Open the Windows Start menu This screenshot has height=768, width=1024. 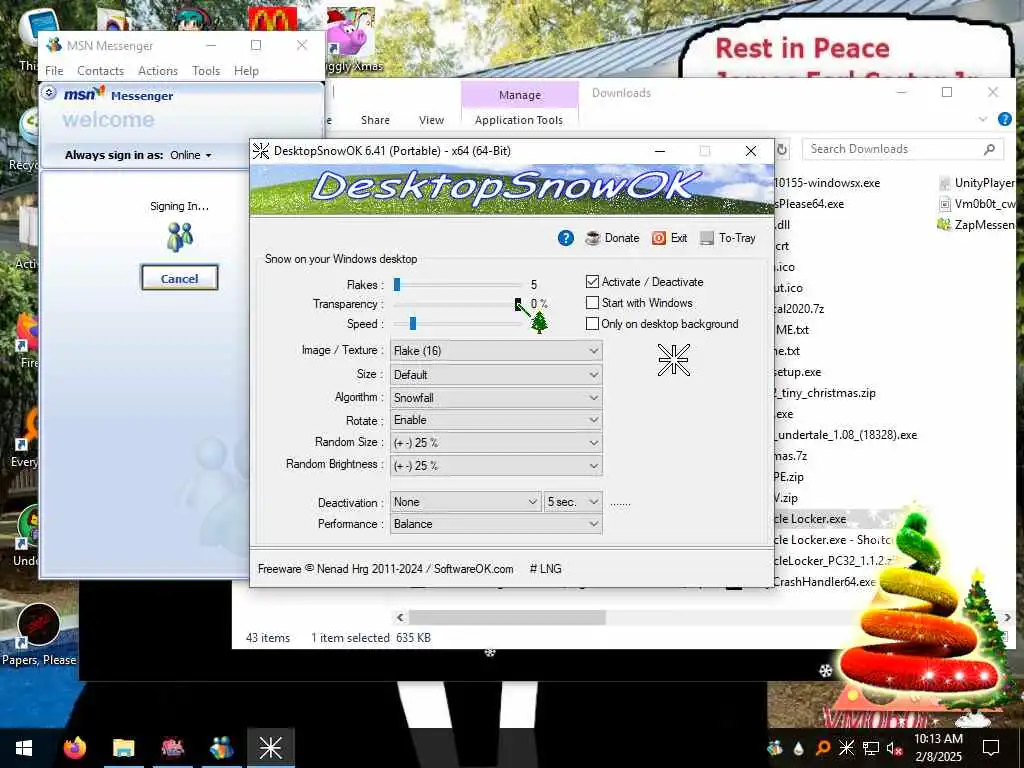tap(24, 748)
